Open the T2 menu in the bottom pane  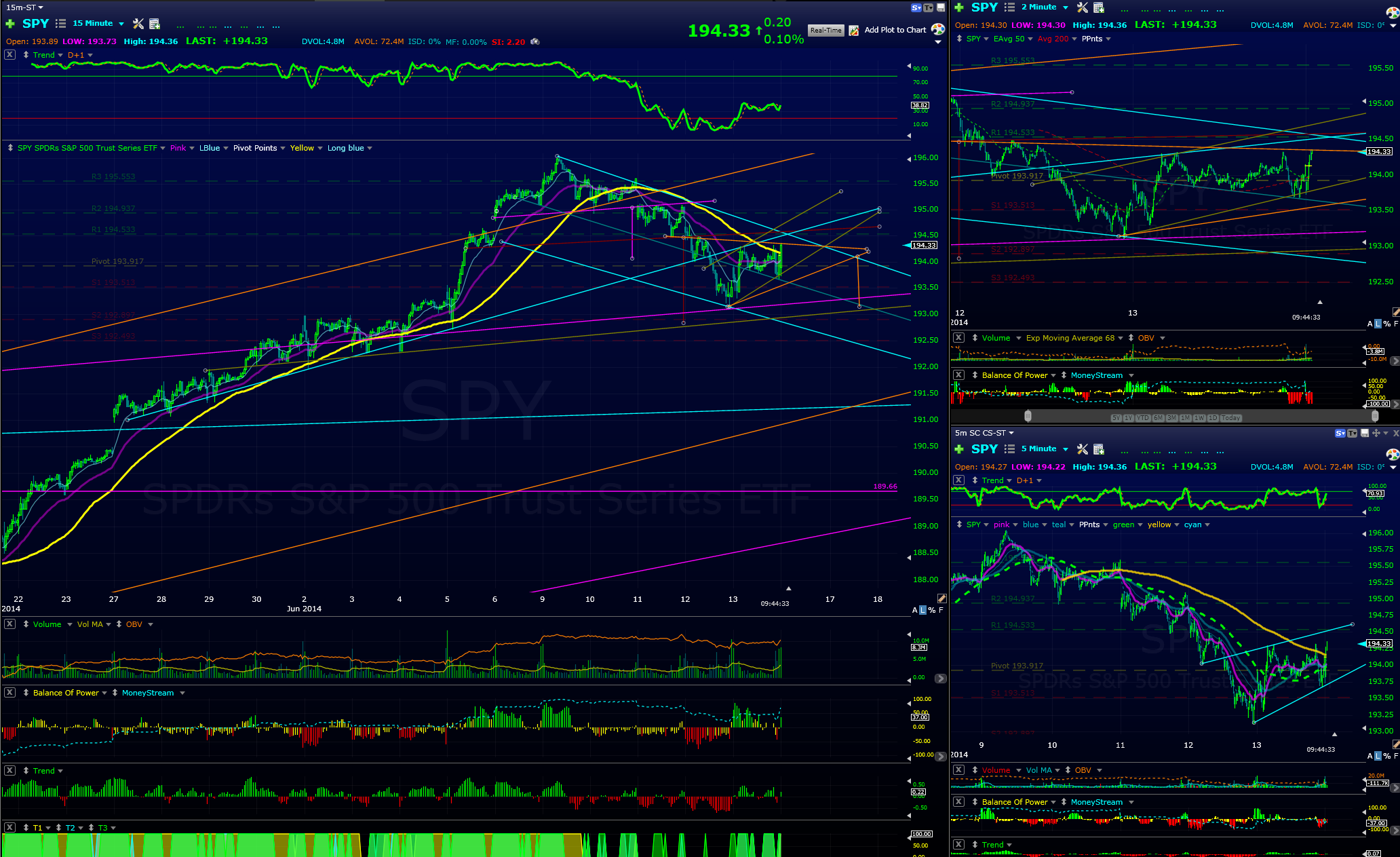coord(74,828)
